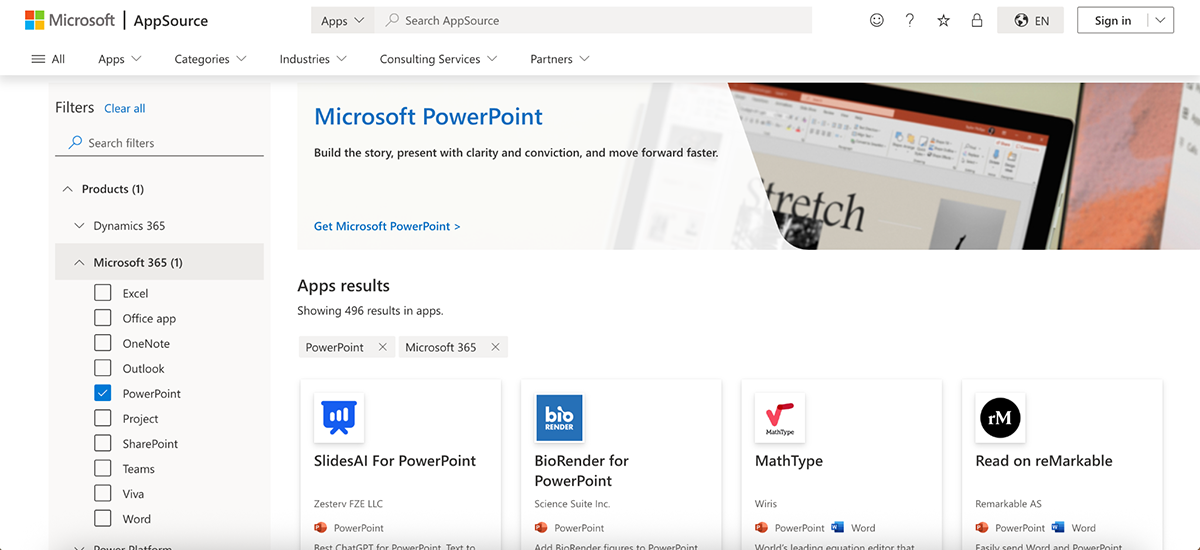
Task: Open the Consulting Services menu
Action: coord(438,59)
